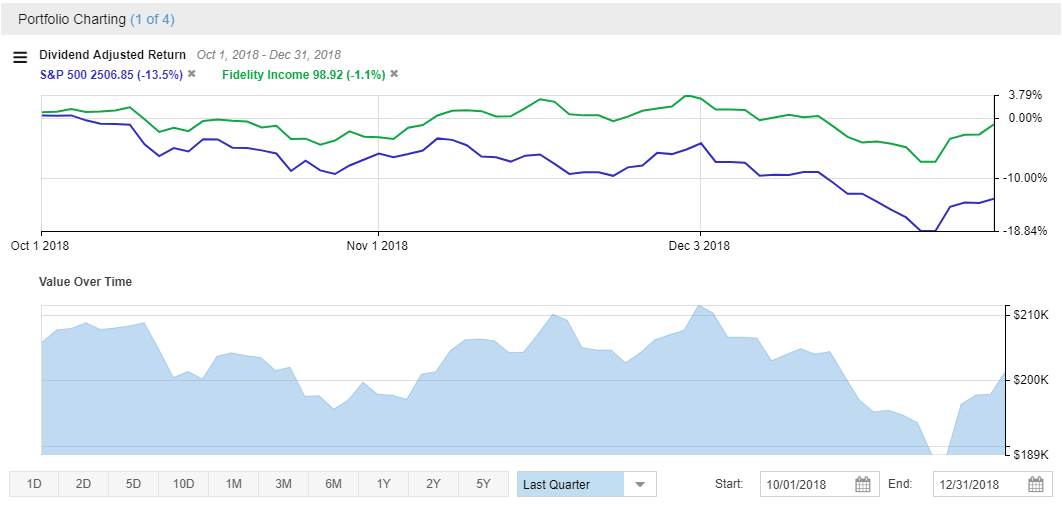Remove the Fidelity Income series
The width and height of the screenshot is (1062, 505).
[394, 74]
